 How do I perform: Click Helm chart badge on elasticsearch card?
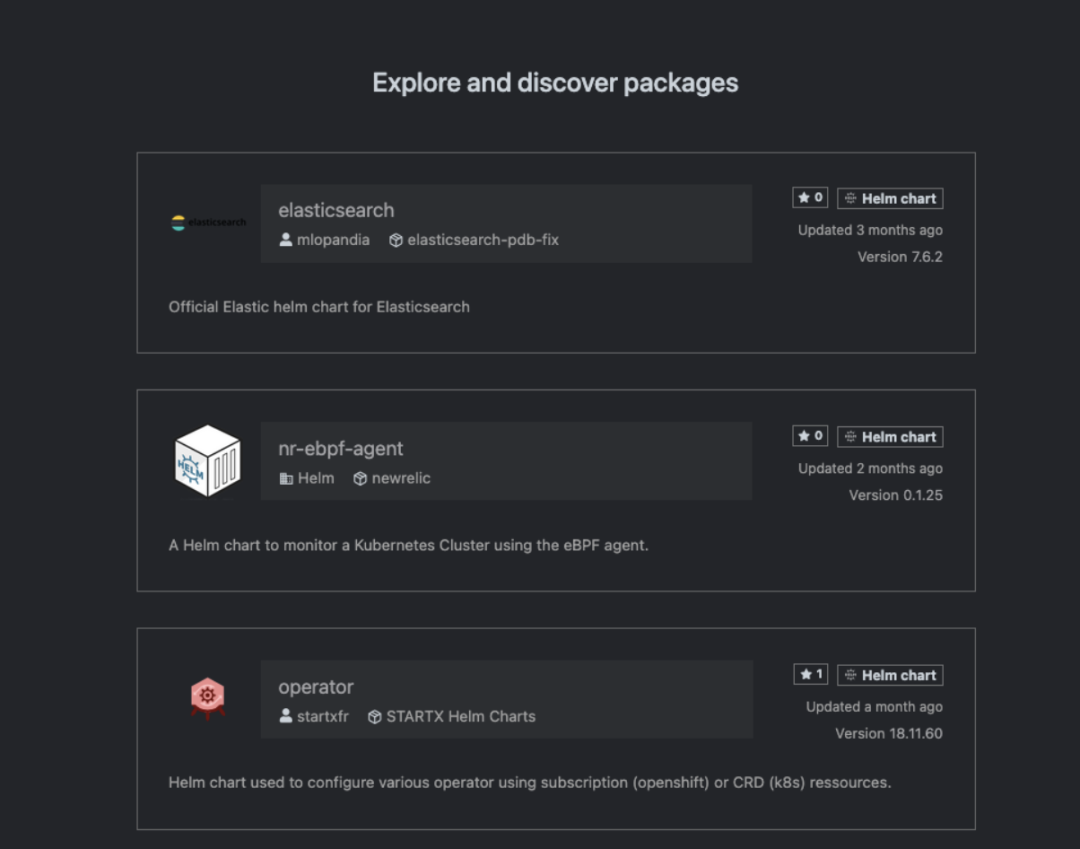tap(890, 198)
